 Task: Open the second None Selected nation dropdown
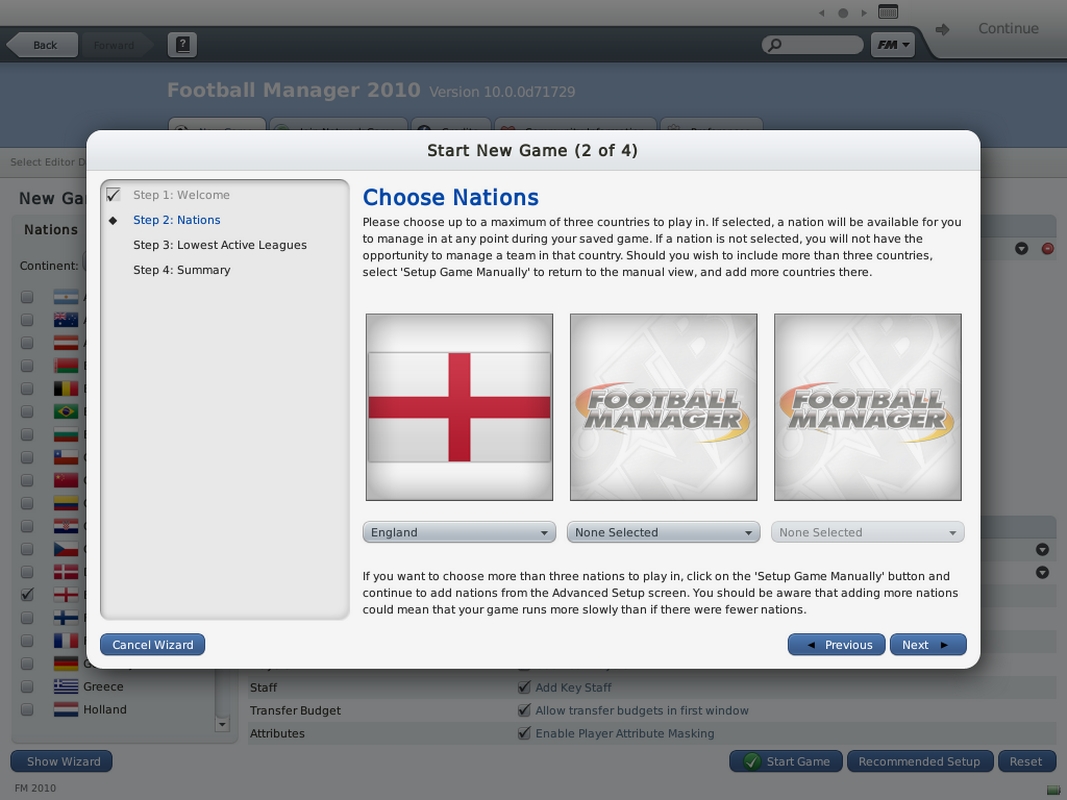(663, 533)
